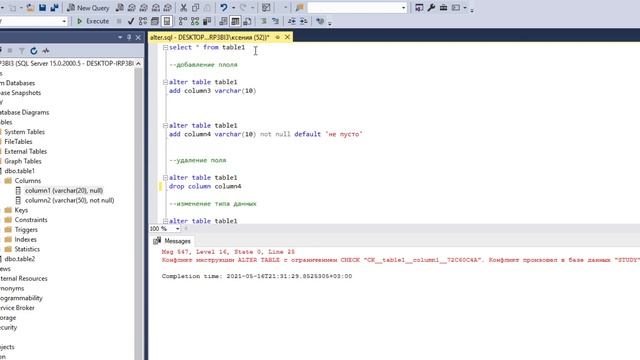Switch to alter.sql tab
The height and width of the screenshot is (360, 640).
209,37
